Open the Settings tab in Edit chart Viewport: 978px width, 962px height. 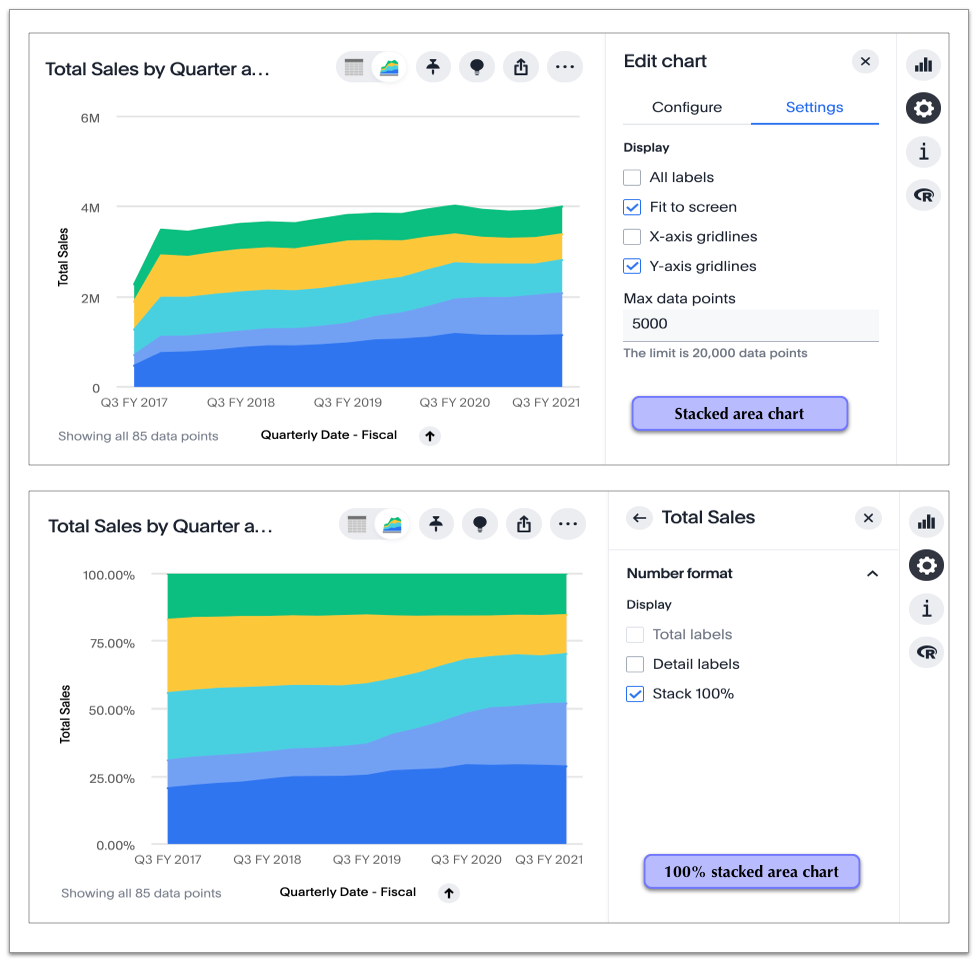(x=814, y=107)
